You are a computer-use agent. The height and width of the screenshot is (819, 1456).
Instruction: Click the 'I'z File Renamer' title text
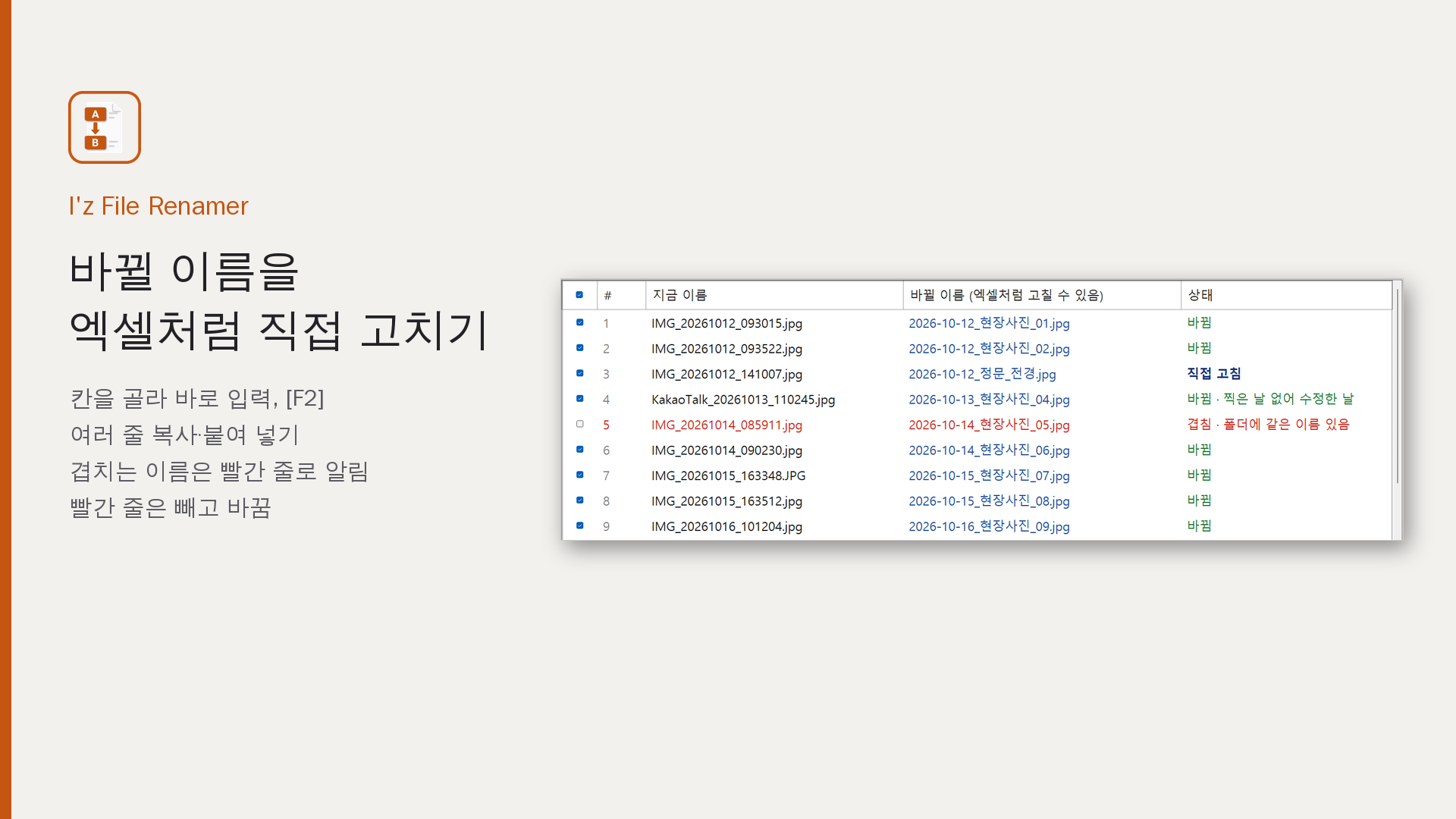point(158,206)
